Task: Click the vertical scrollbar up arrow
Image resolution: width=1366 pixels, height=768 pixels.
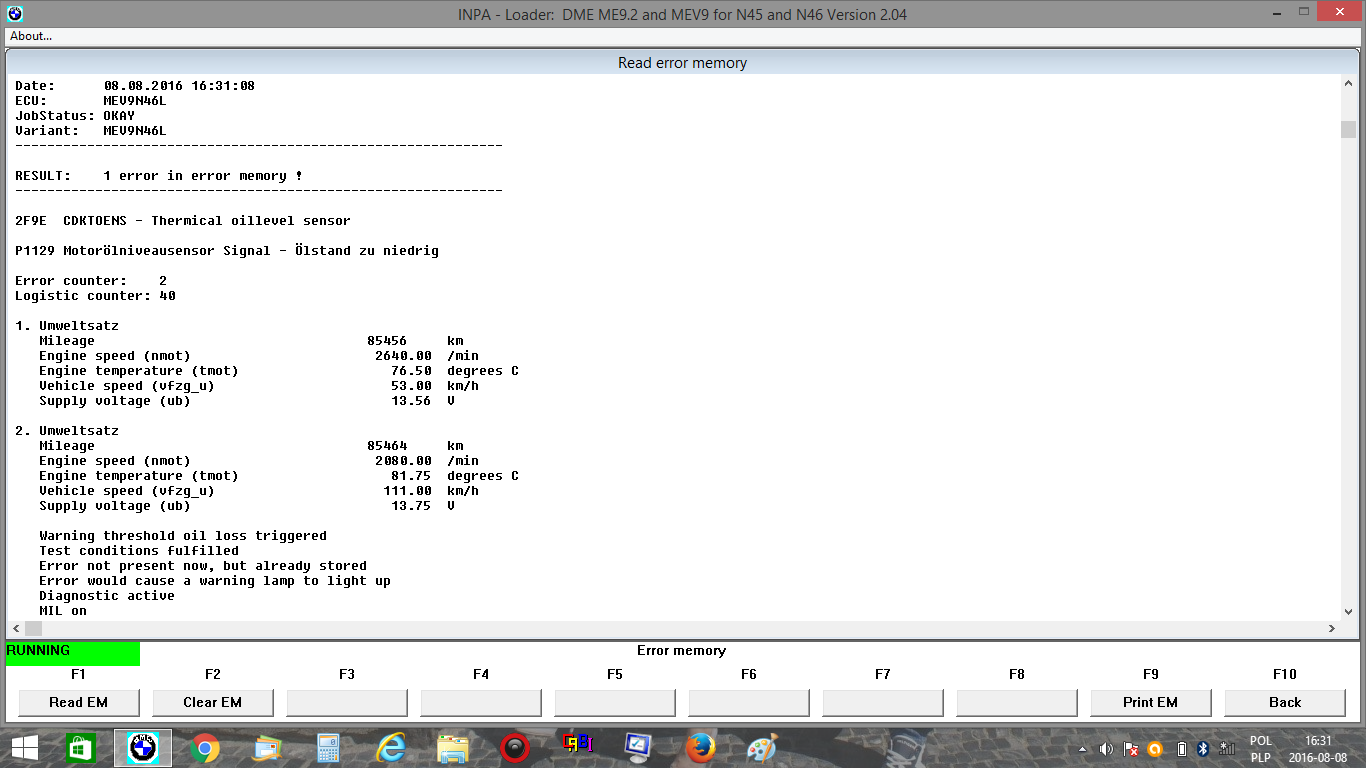Action: click(x=1348, y=85)
